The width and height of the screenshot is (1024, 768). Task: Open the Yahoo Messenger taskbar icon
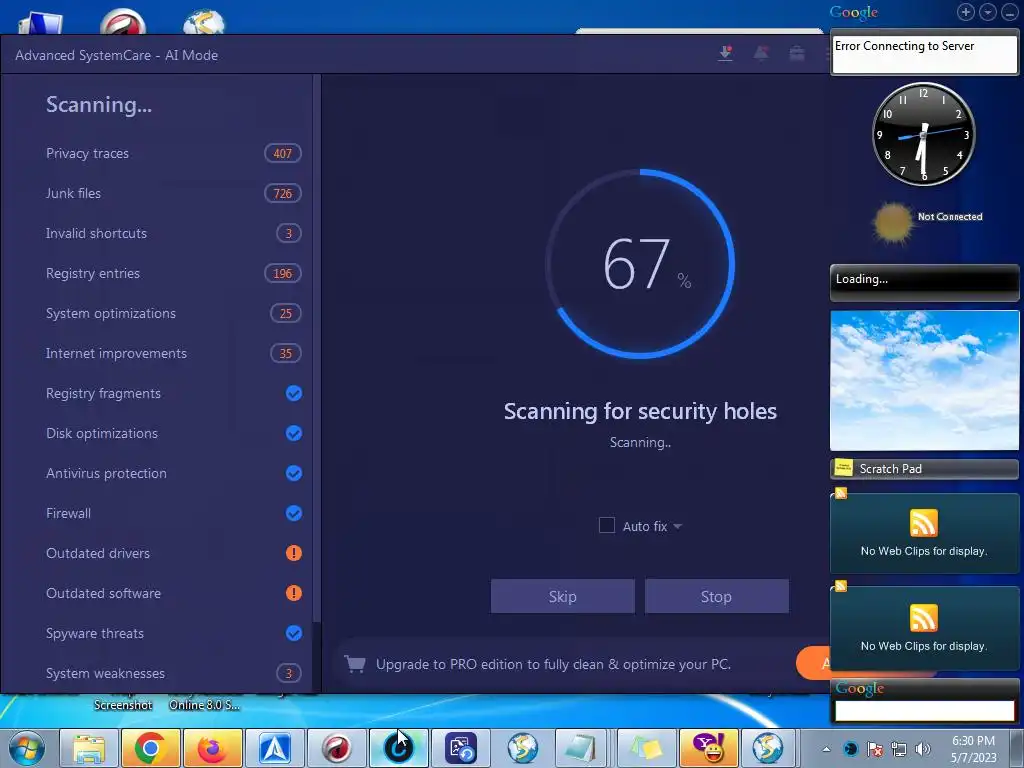(708, 748)
